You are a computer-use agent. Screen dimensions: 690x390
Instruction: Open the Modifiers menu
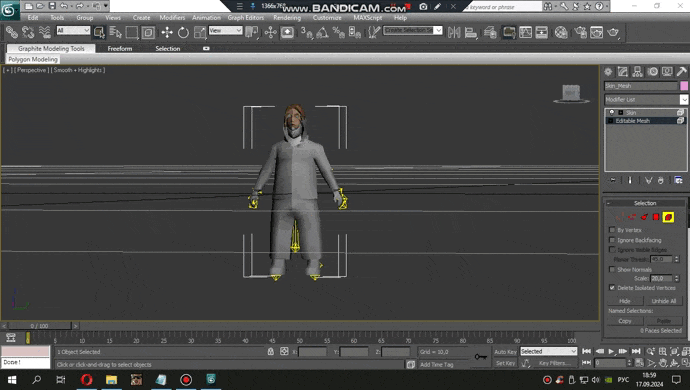click(x=172, y=18)
